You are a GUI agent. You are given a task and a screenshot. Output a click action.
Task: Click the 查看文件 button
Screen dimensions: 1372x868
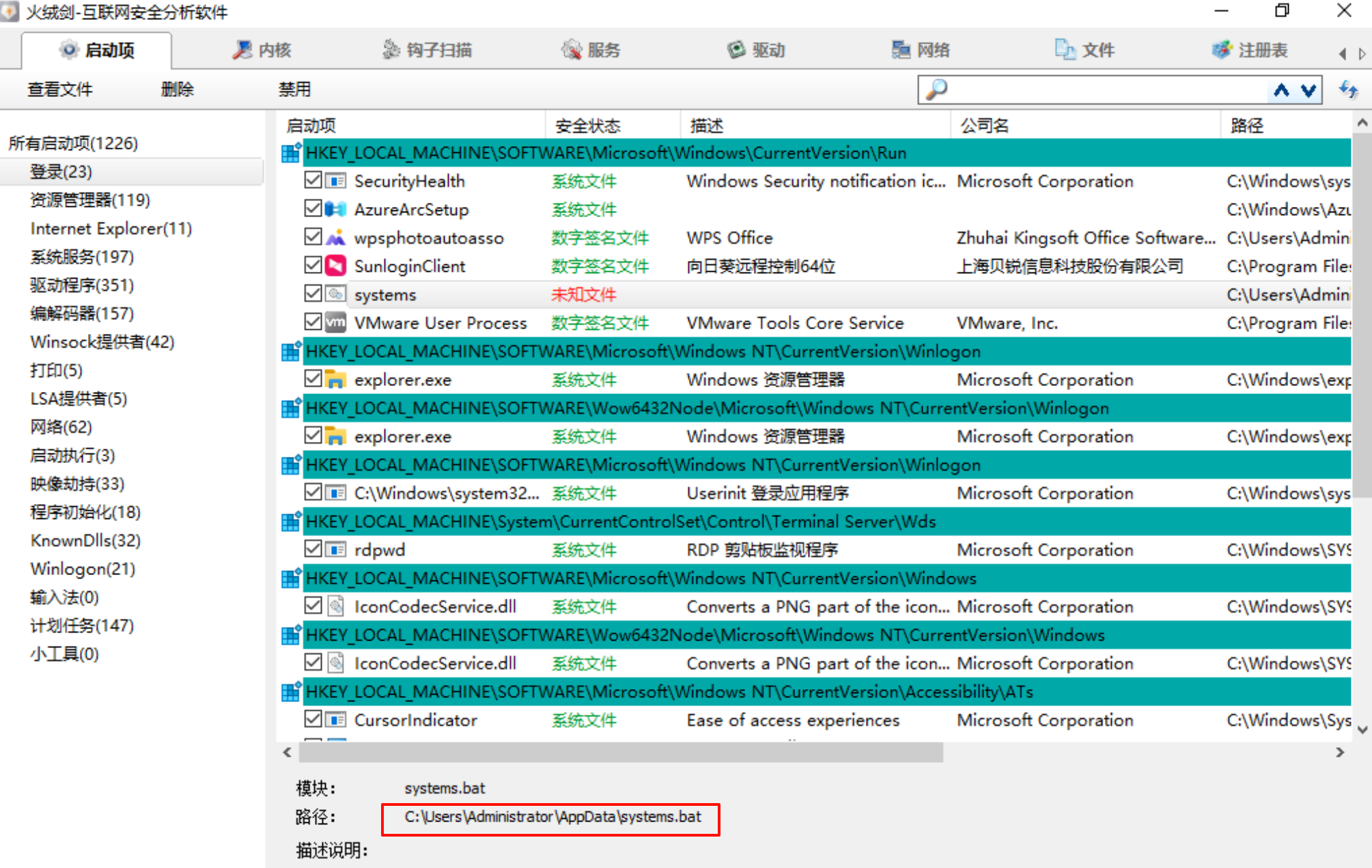60,89
